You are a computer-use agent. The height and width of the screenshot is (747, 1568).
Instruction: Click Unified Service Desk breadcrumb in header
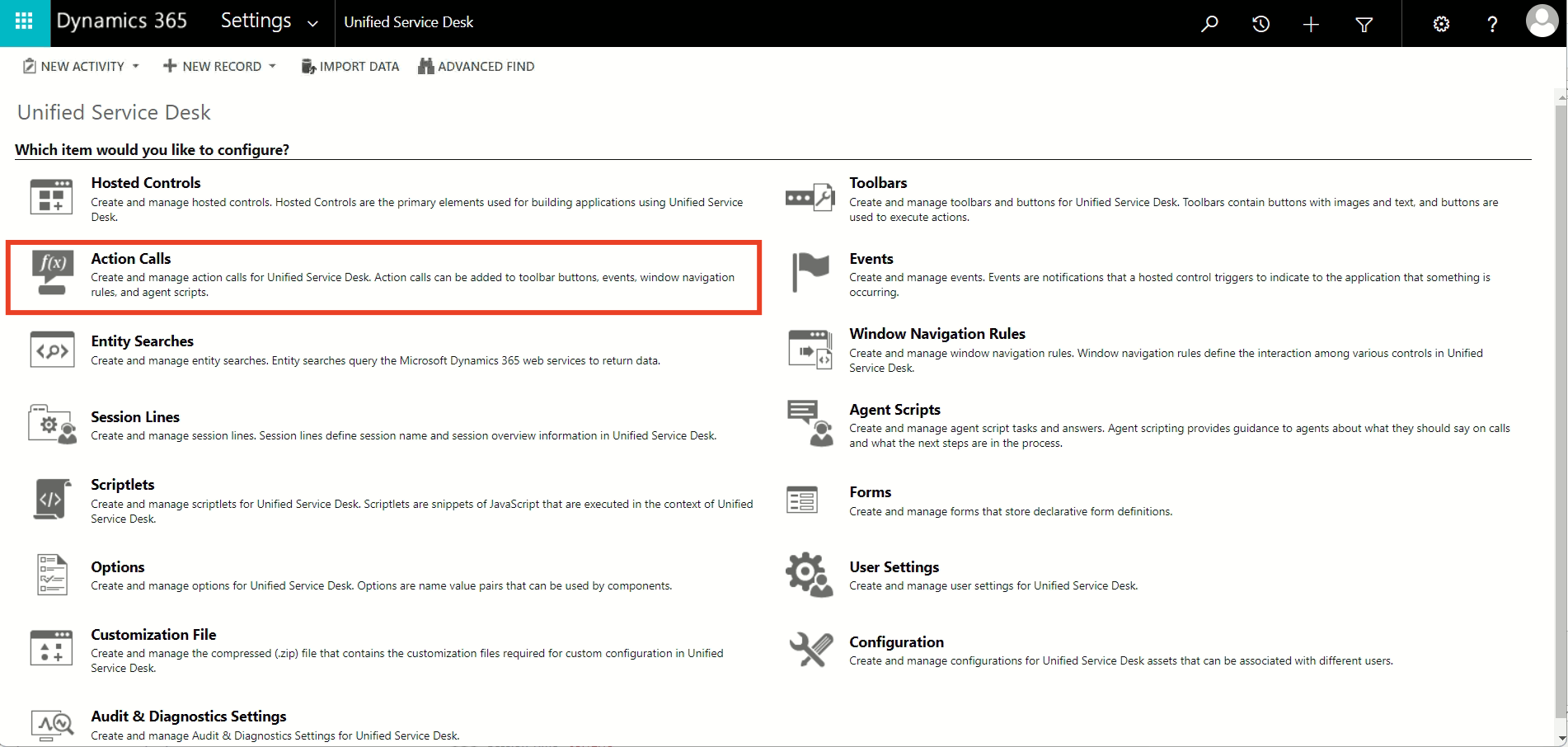click(x=408, y=22)
